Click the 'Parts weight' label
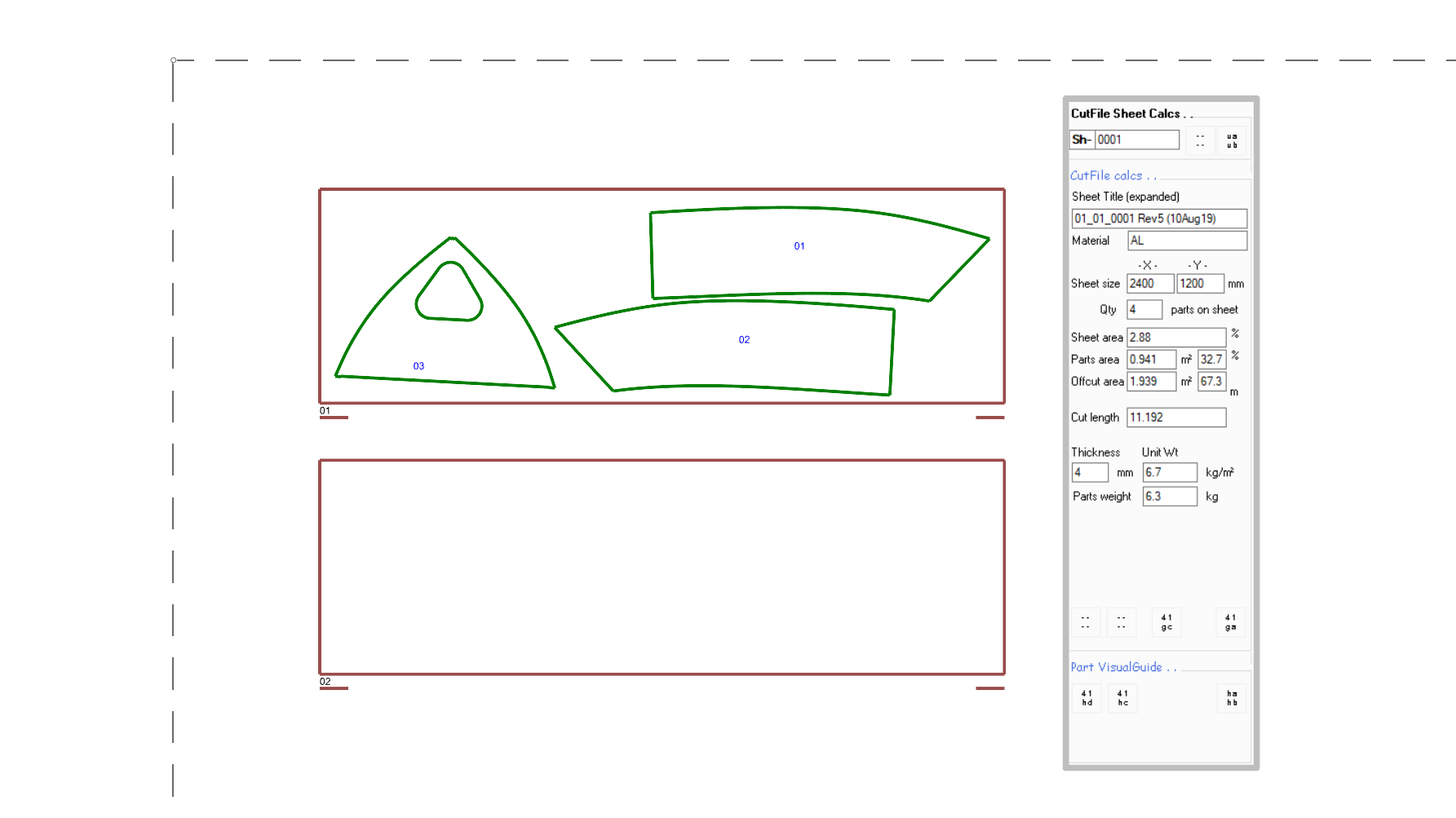 coord(1102,497)
